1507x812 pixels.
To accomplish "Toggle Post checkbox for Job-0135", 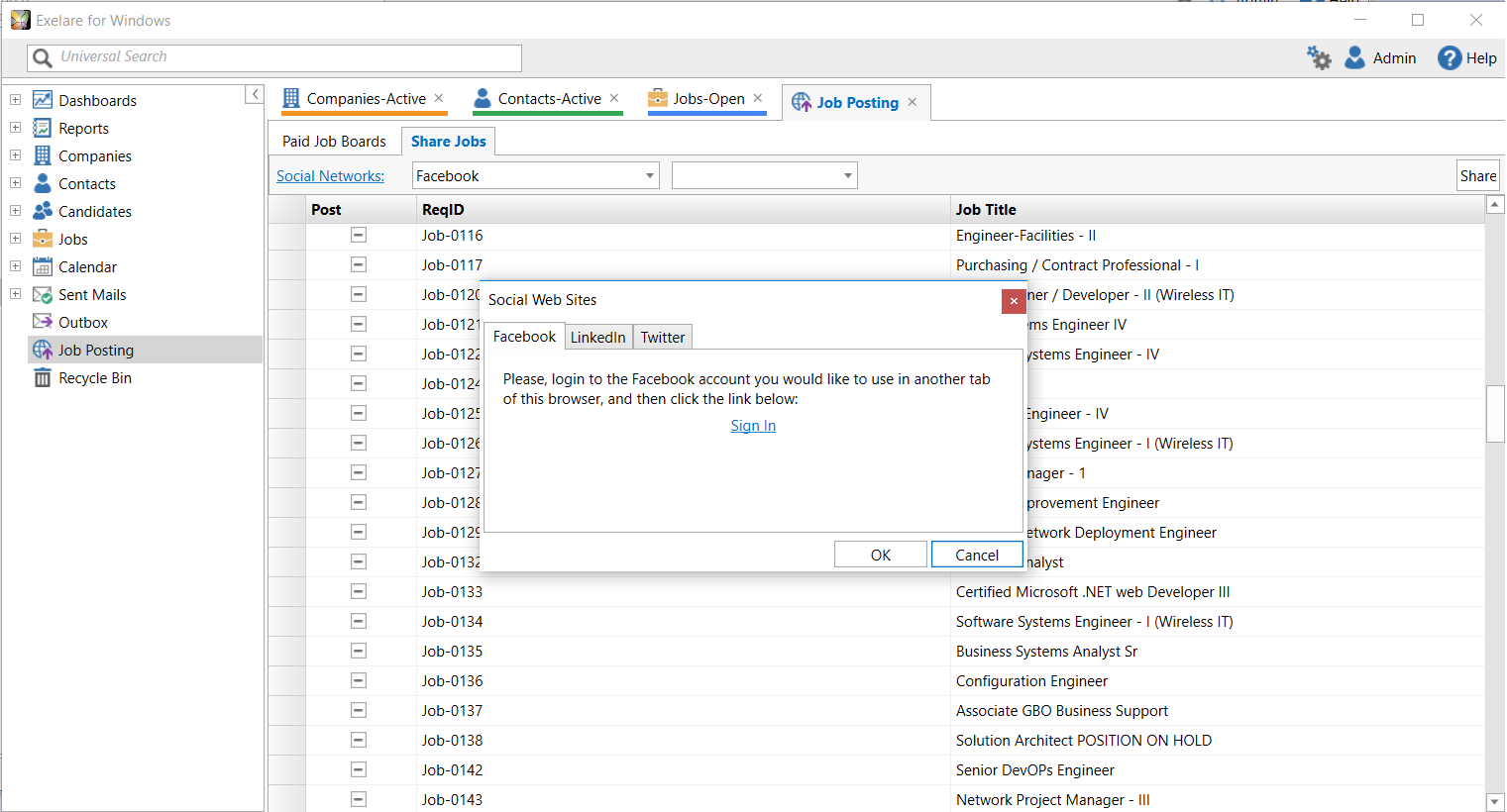I will [359, 651].
